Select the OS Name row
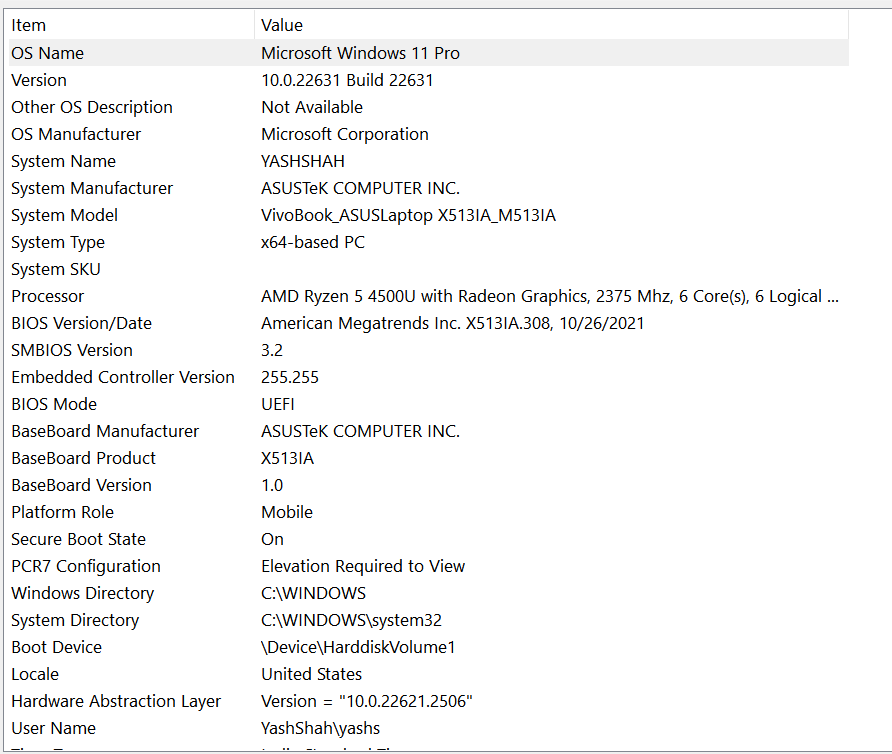892x754 pixels. click(48, 53)
